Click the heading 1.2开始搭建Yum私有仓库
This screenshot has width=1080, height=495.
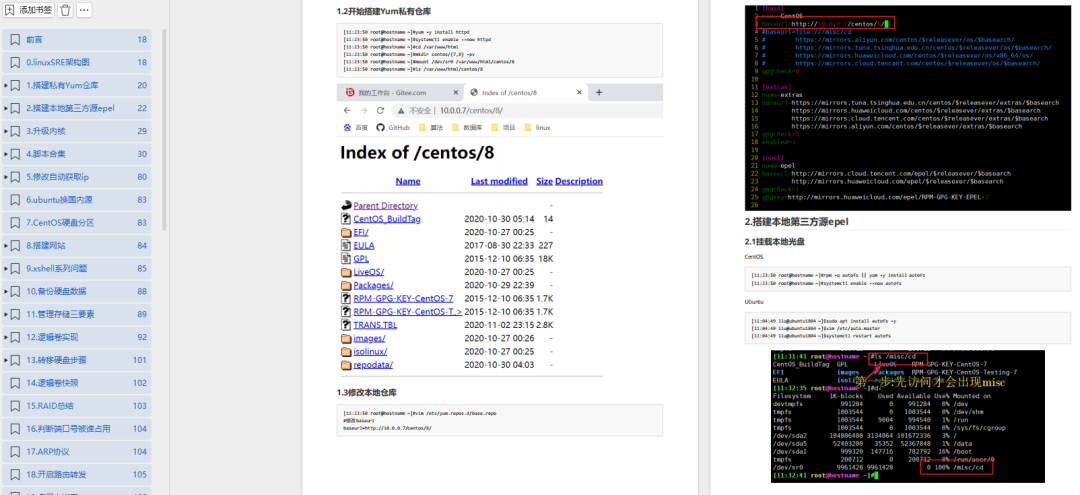coord(384,12)
